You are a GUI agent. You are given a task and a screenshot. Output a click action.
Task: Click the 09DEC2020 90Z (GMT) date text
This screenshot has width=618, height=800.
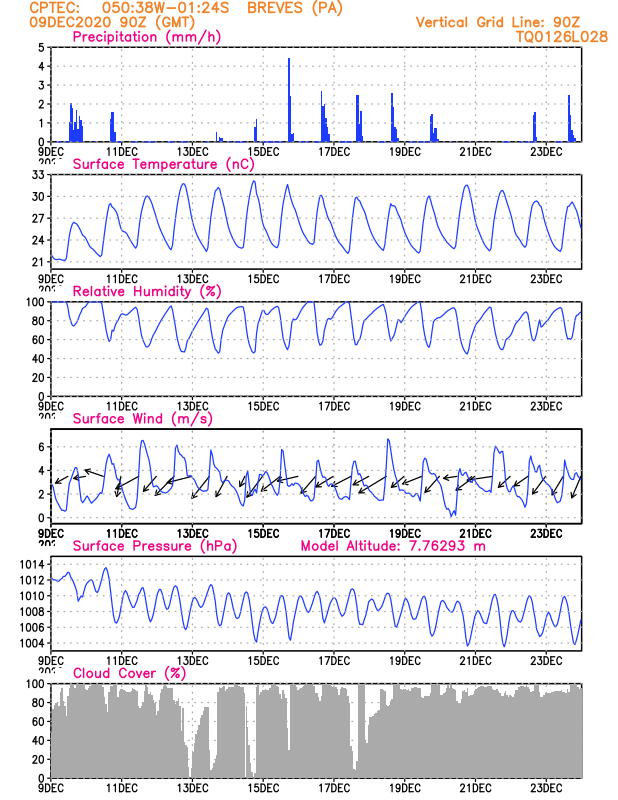112,22
